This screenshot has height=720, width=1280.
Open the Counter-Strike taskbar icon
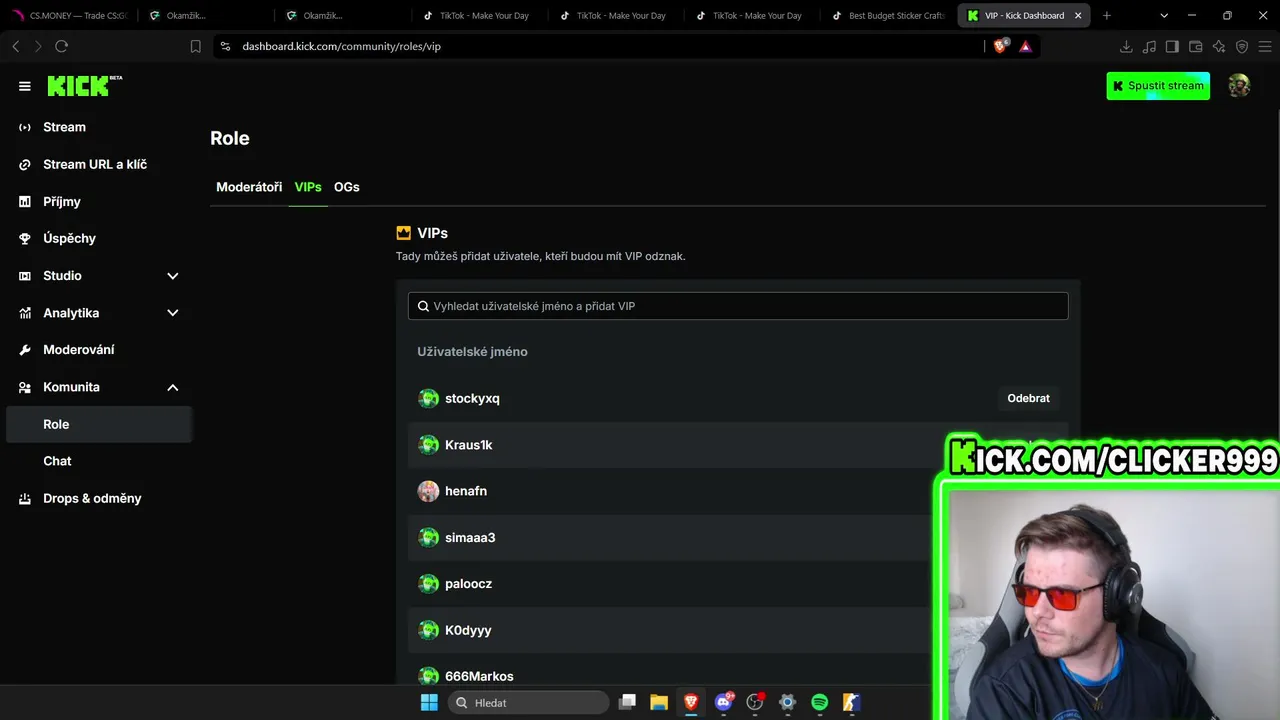tap(852, 702)
